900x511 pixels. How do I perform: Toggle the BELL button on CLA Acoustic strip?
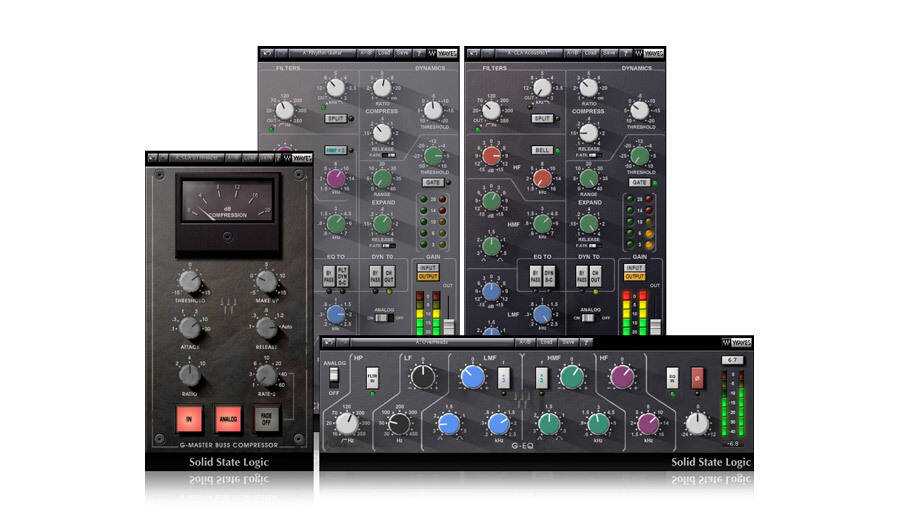click(542, 150)
